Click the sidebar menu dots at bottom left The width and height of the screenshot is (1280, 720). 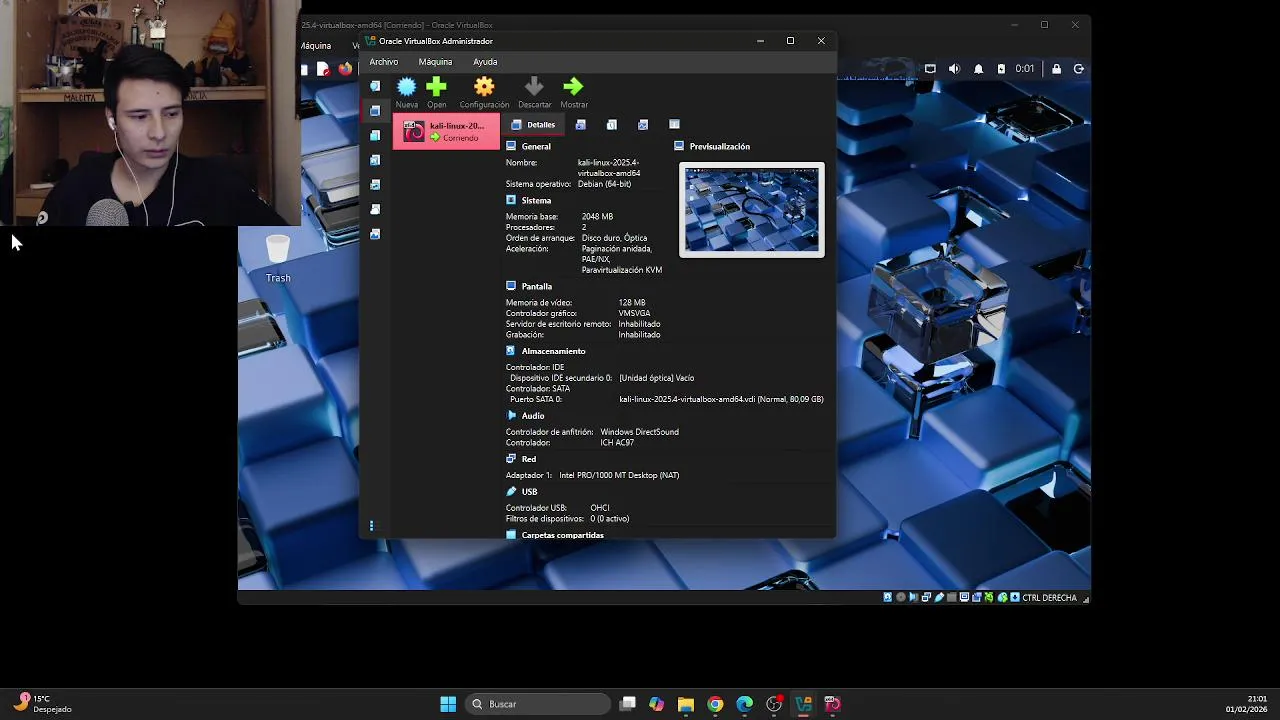tap(372, 525)
